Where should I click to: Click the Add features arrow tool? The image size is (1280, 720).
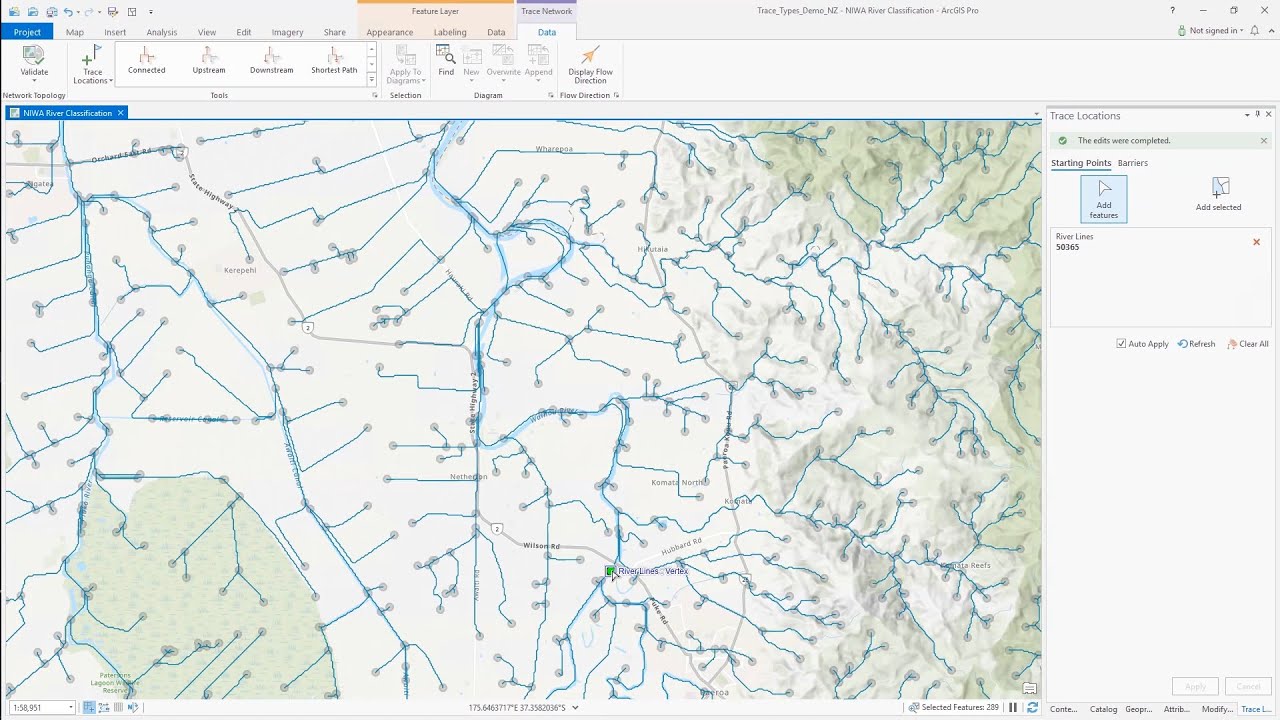pos(1104,198)
